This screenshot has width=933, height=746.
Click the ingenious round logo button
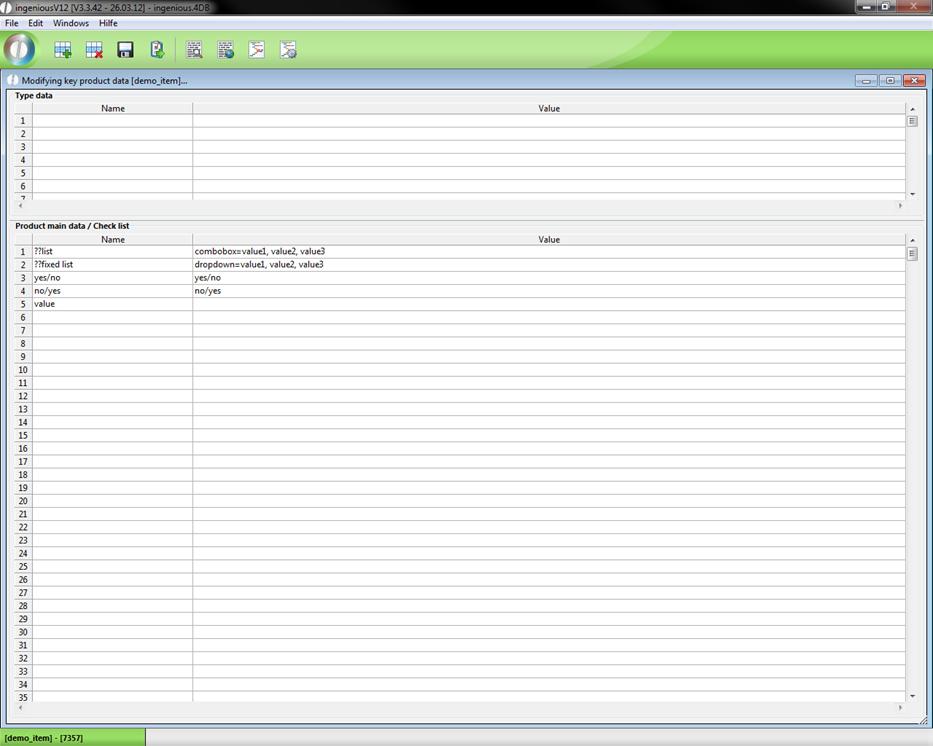pos(19,49)
